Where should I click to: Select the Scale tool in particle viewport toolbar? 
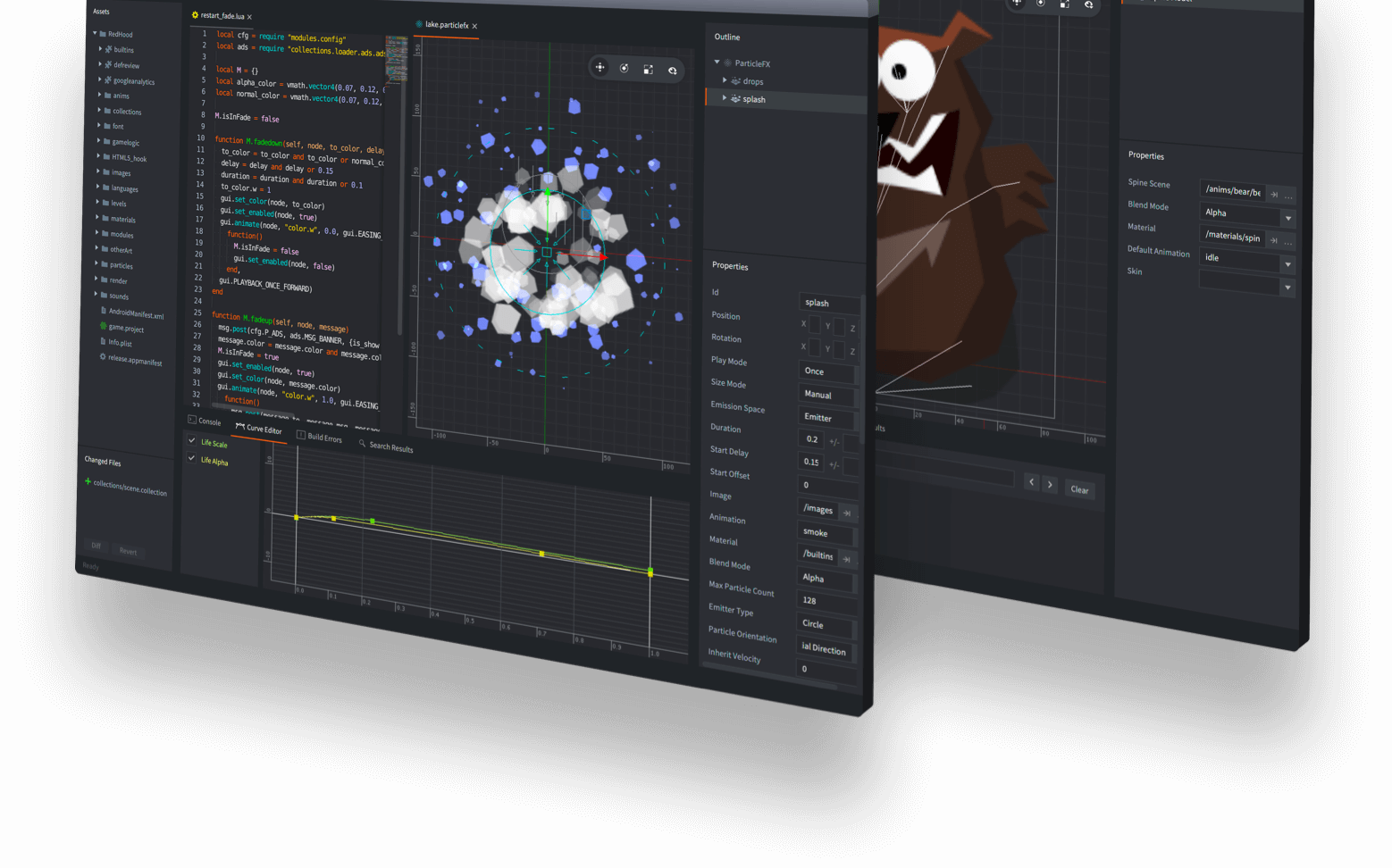pos(649,69)
